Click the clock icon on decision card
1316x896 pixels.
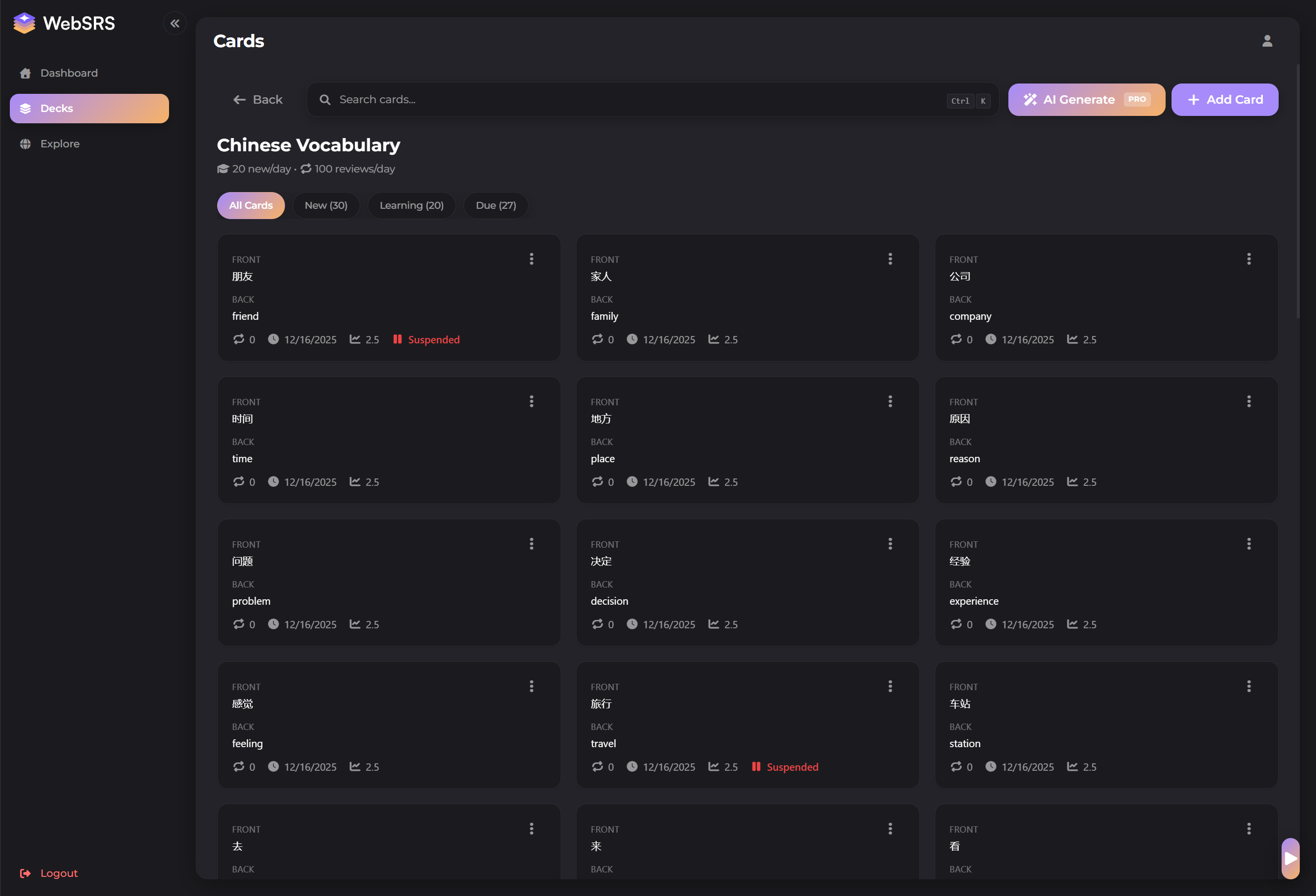pos(632,624)
